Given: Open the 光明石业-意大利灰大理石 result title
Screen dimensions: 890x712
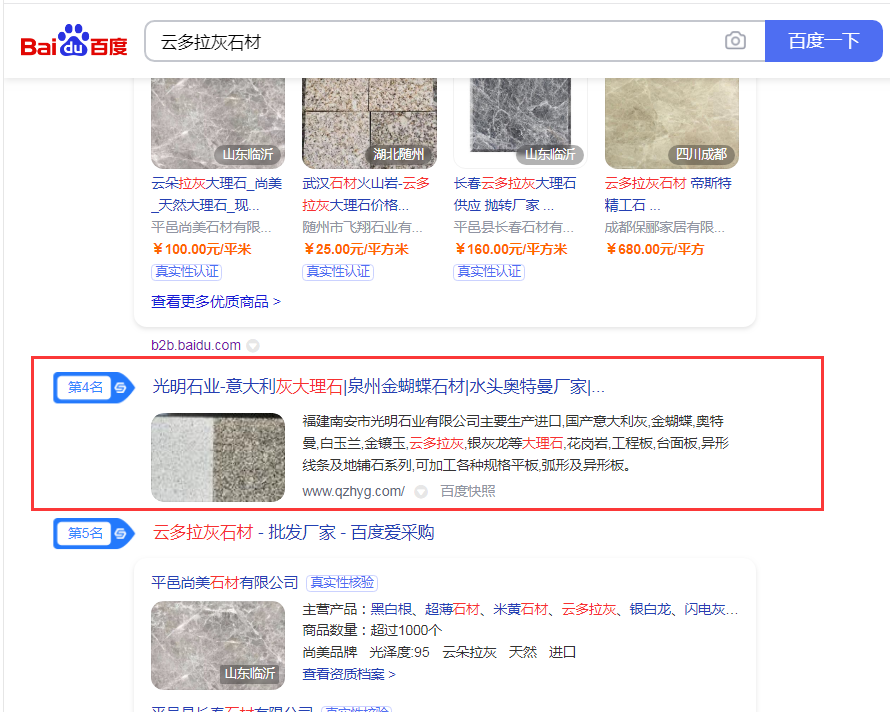Looking at the screenshot, I should [378, 387].
